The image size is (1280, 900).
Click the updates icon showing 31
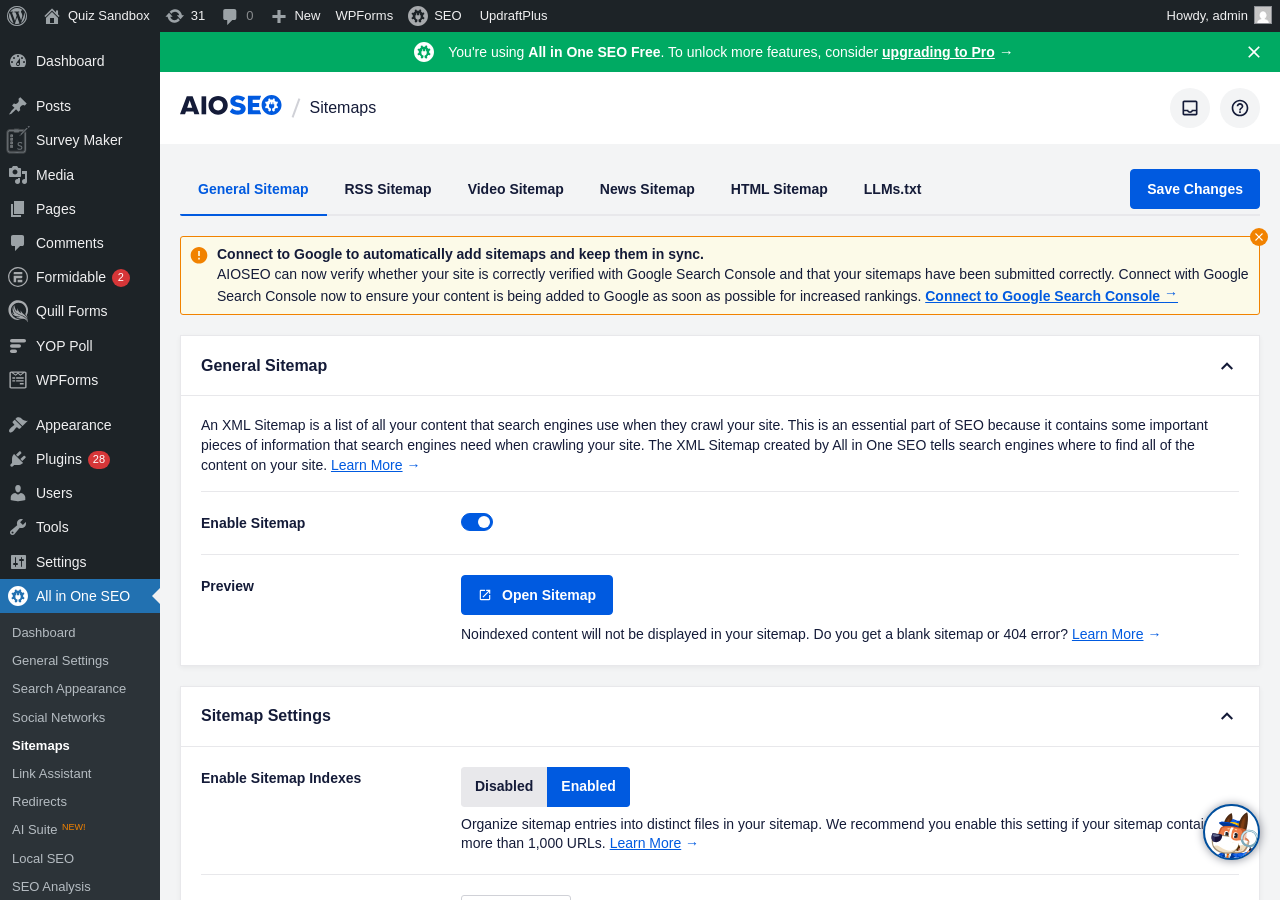(175, 16)
